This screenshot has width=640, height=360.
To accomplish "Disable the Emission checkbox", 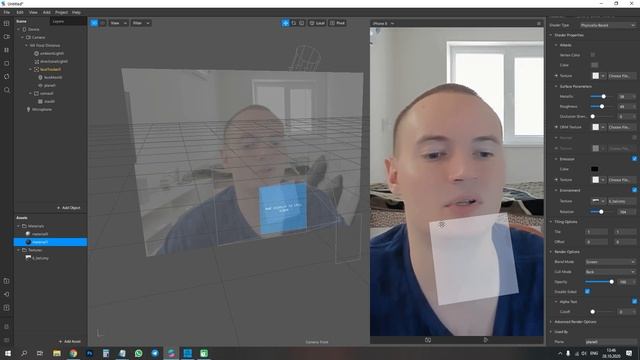I will (x=634, y=159).
